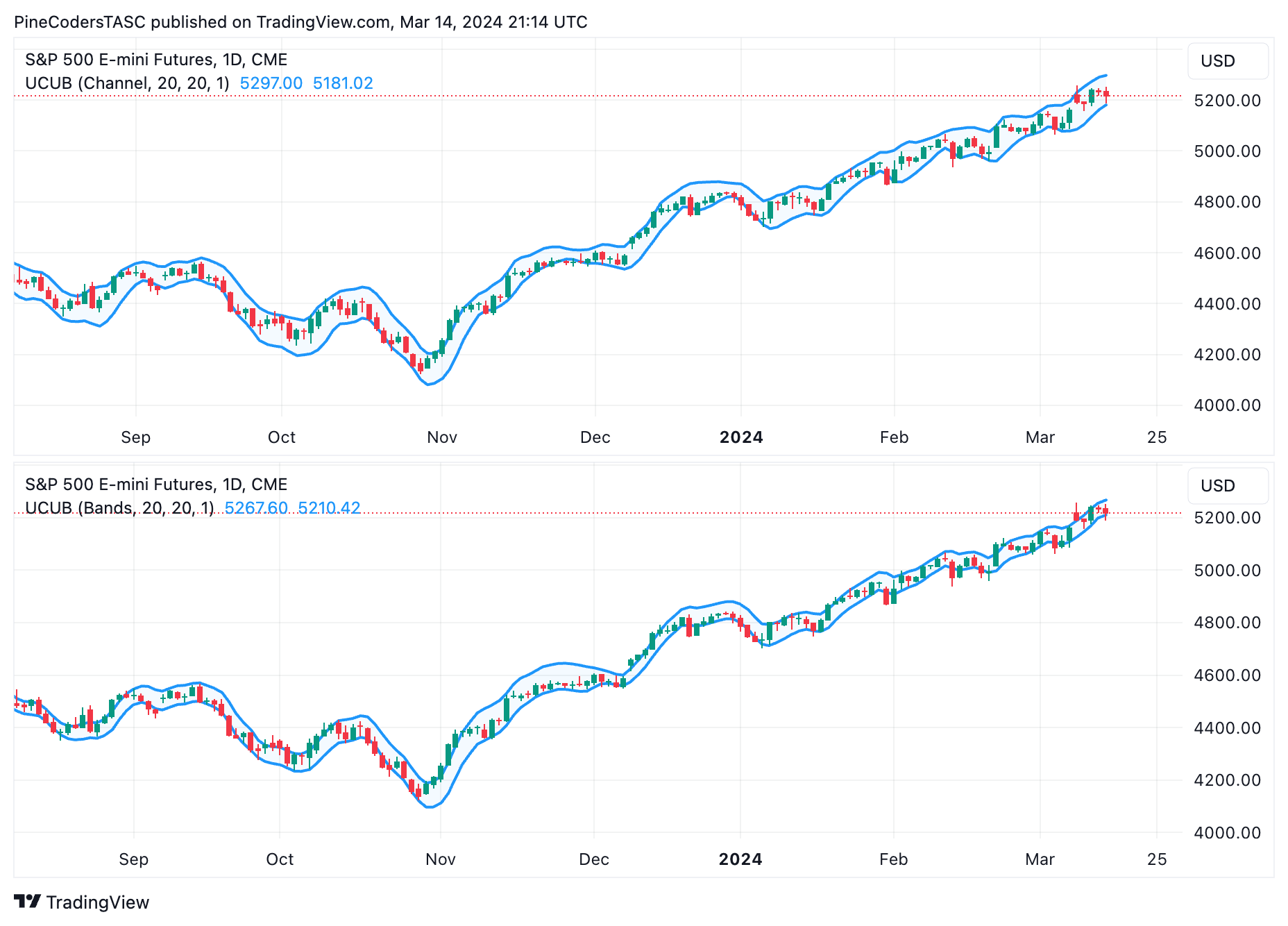The image size is (1288, 926).
Task: Click the 4800.00 price label on bottom chart
Action: pyautogui.click(x=1227, y=623)
